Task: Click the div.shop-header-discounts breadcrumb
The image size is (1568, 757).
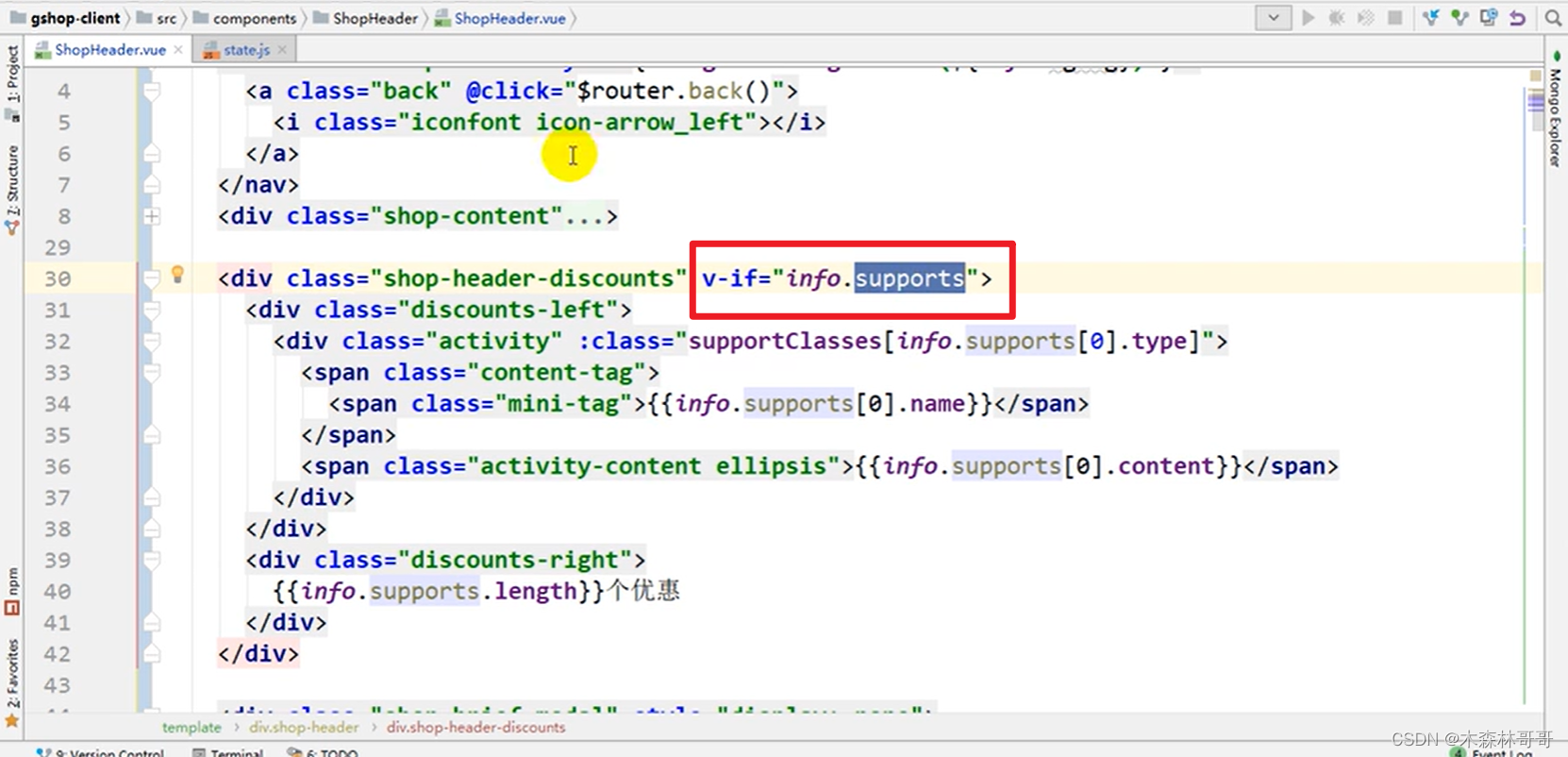Action: pyautogui.click(x=476, y=728)
